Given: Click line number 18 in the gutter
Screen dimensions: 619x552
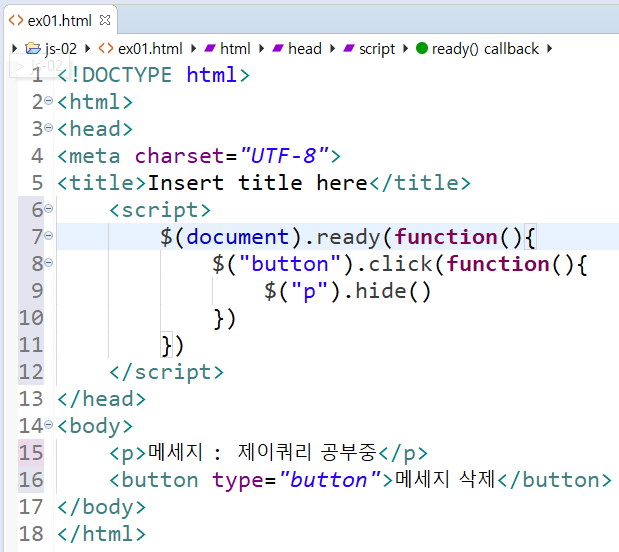Looking at the screenshot, I should [x=31, y=534].
